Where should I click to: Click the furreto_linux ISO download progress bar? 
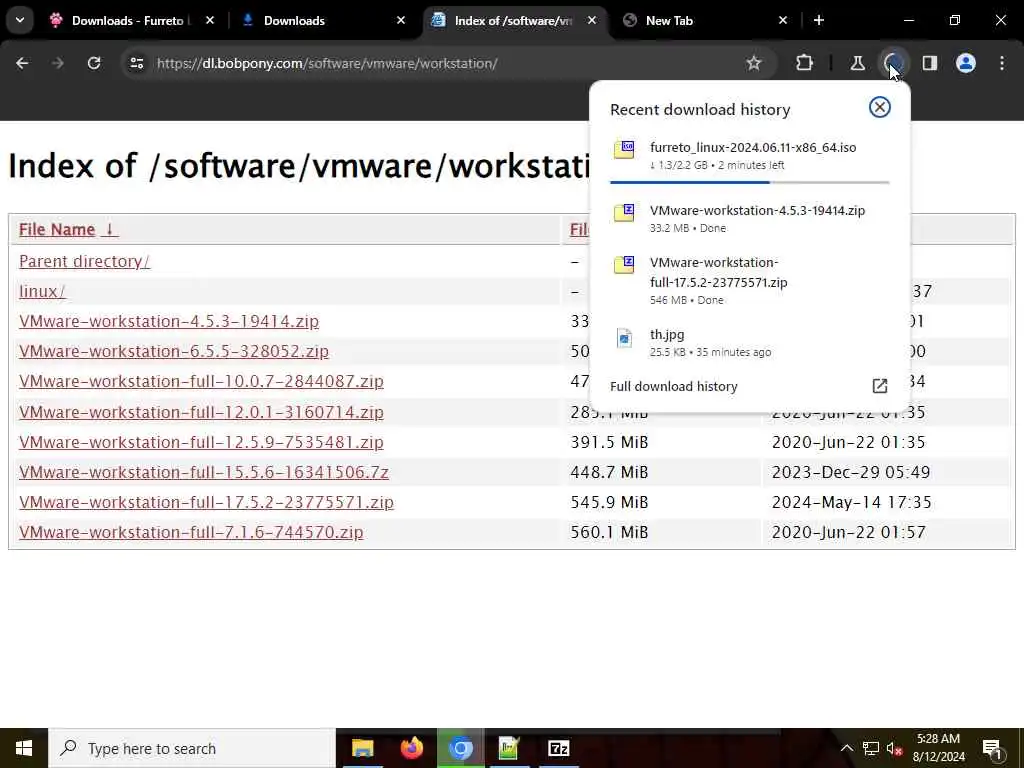(750, 182)
